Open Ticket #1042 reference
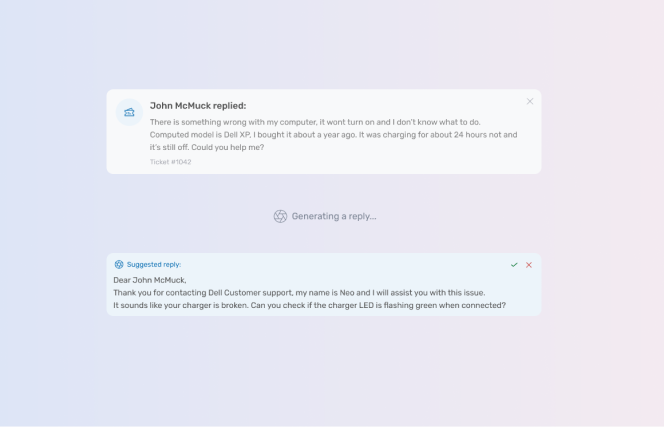Image resolution: width=664 pixels, height=427 pixels. (170, 162)
